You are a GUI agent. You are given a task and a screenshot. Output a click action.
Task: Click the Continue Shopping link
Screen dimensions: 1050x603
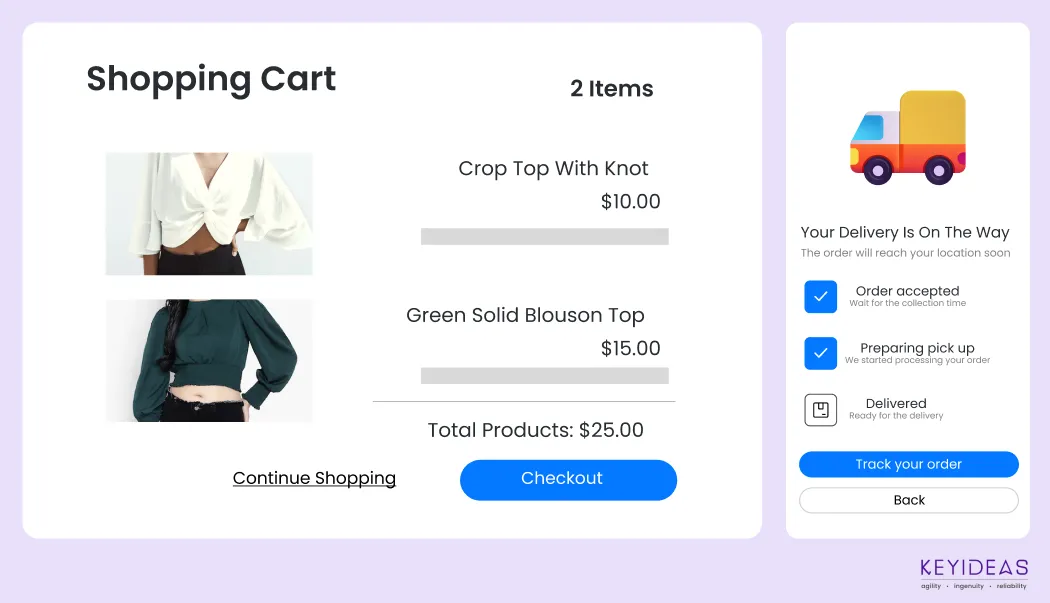click(x=314, y=478)
